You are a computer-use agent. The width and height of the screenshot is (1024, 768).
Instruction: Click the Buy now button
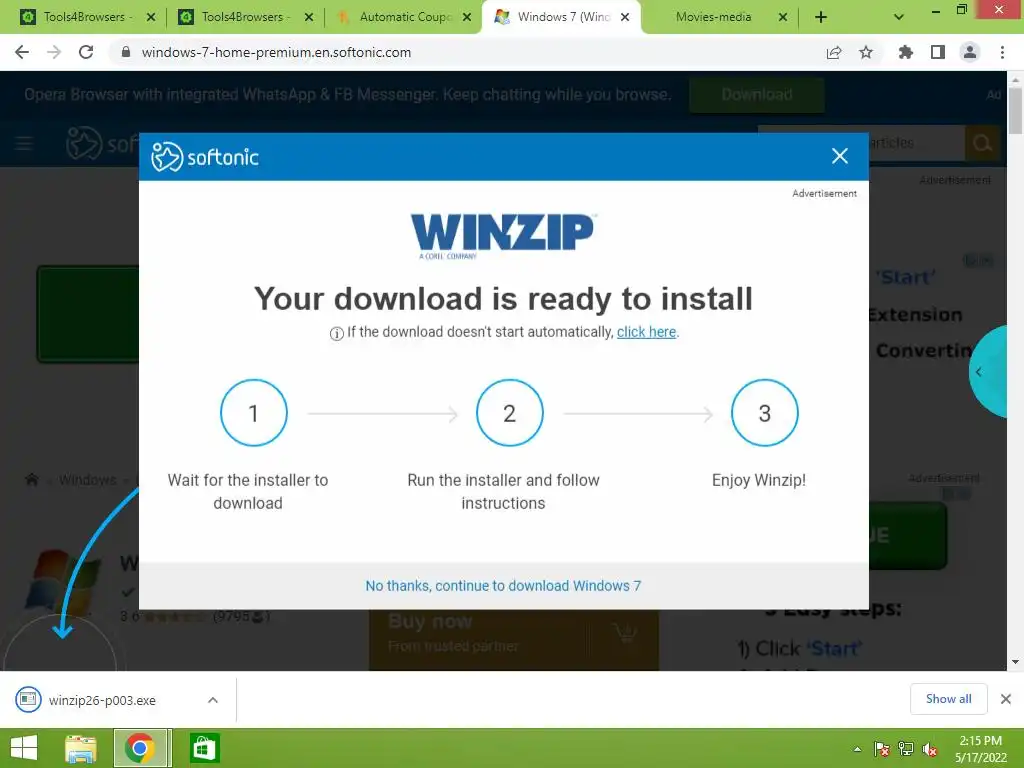pos(514,640)
